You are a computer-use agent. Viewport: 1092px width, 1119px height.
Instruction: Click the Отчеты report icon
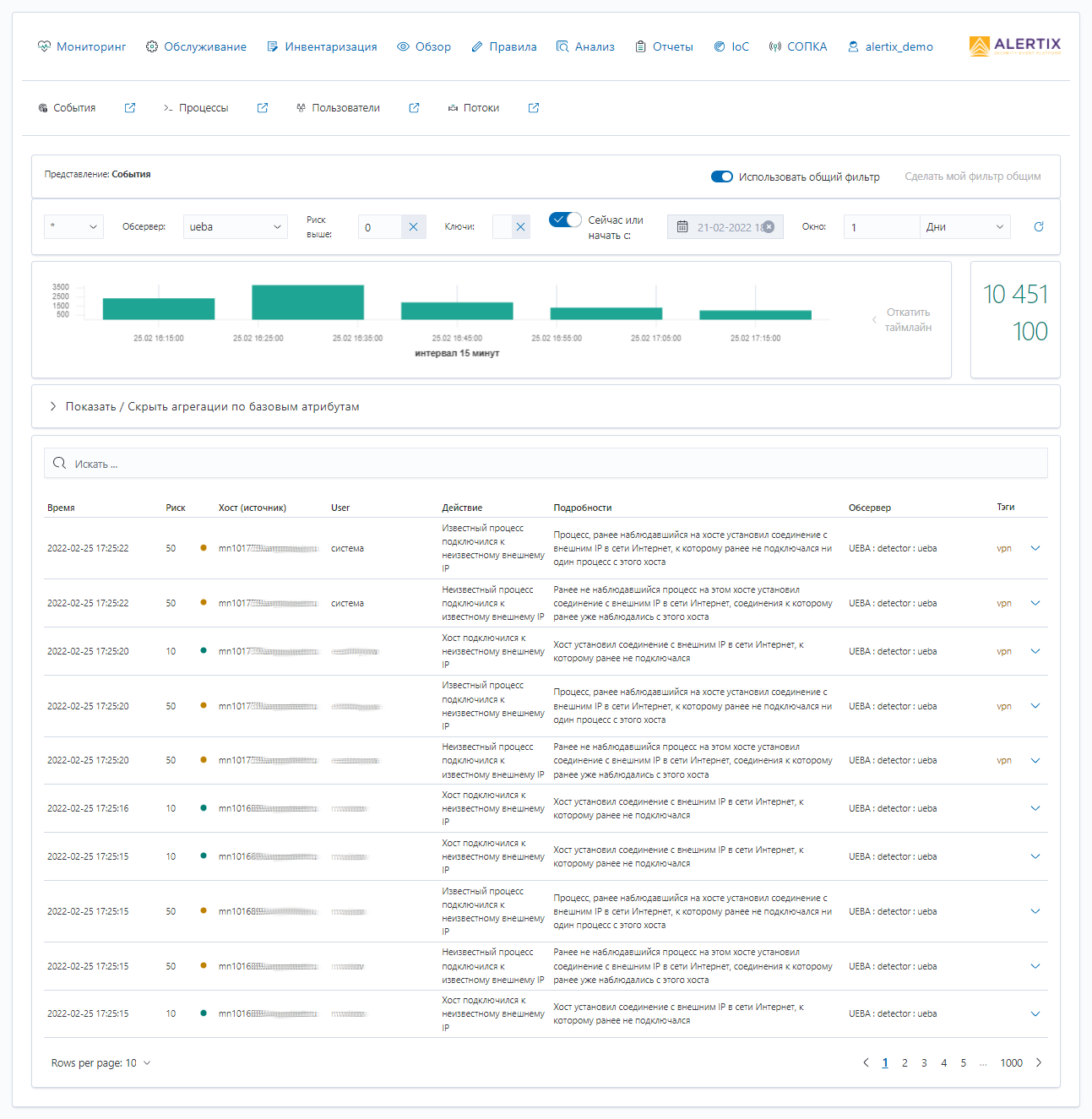tap(639, 46)
